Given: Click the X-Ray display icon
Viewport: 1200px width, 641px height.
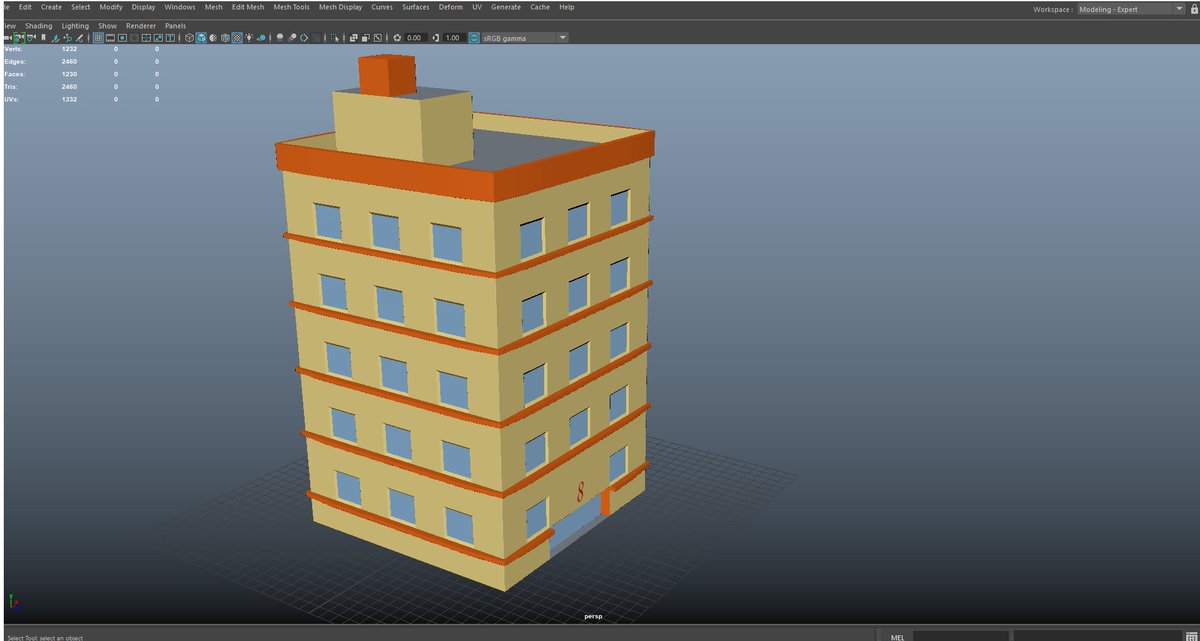Looking at the screenshot, I should click(353, 38).
